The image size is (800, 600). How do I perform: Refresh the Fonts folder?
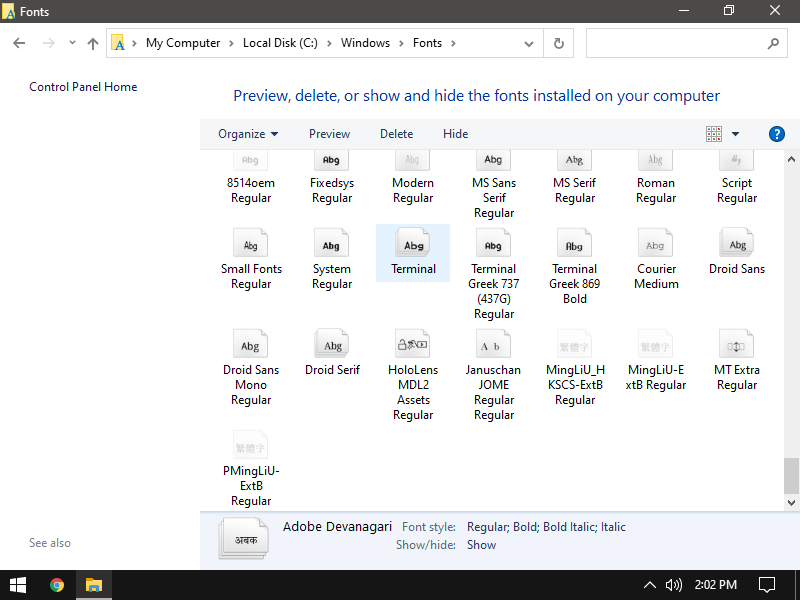559,43
